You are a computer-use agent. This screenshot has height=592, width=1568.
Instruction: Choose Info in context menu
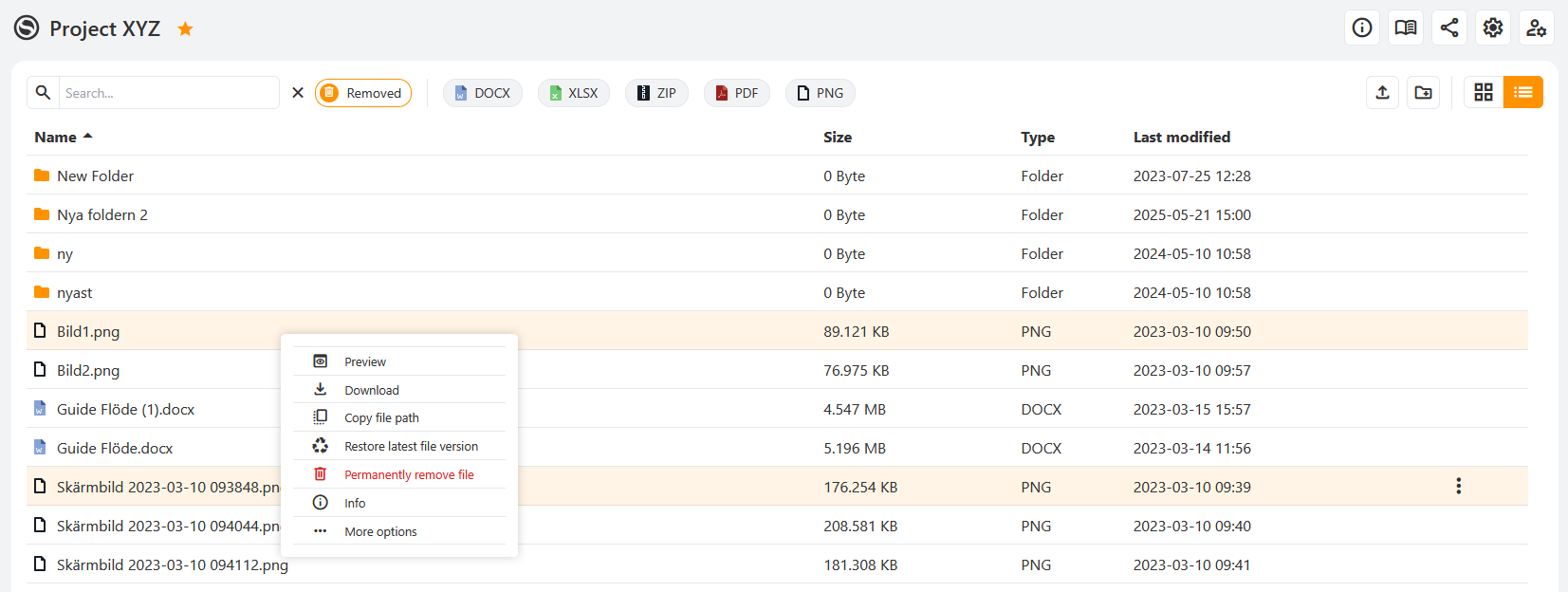pos(399,503)
